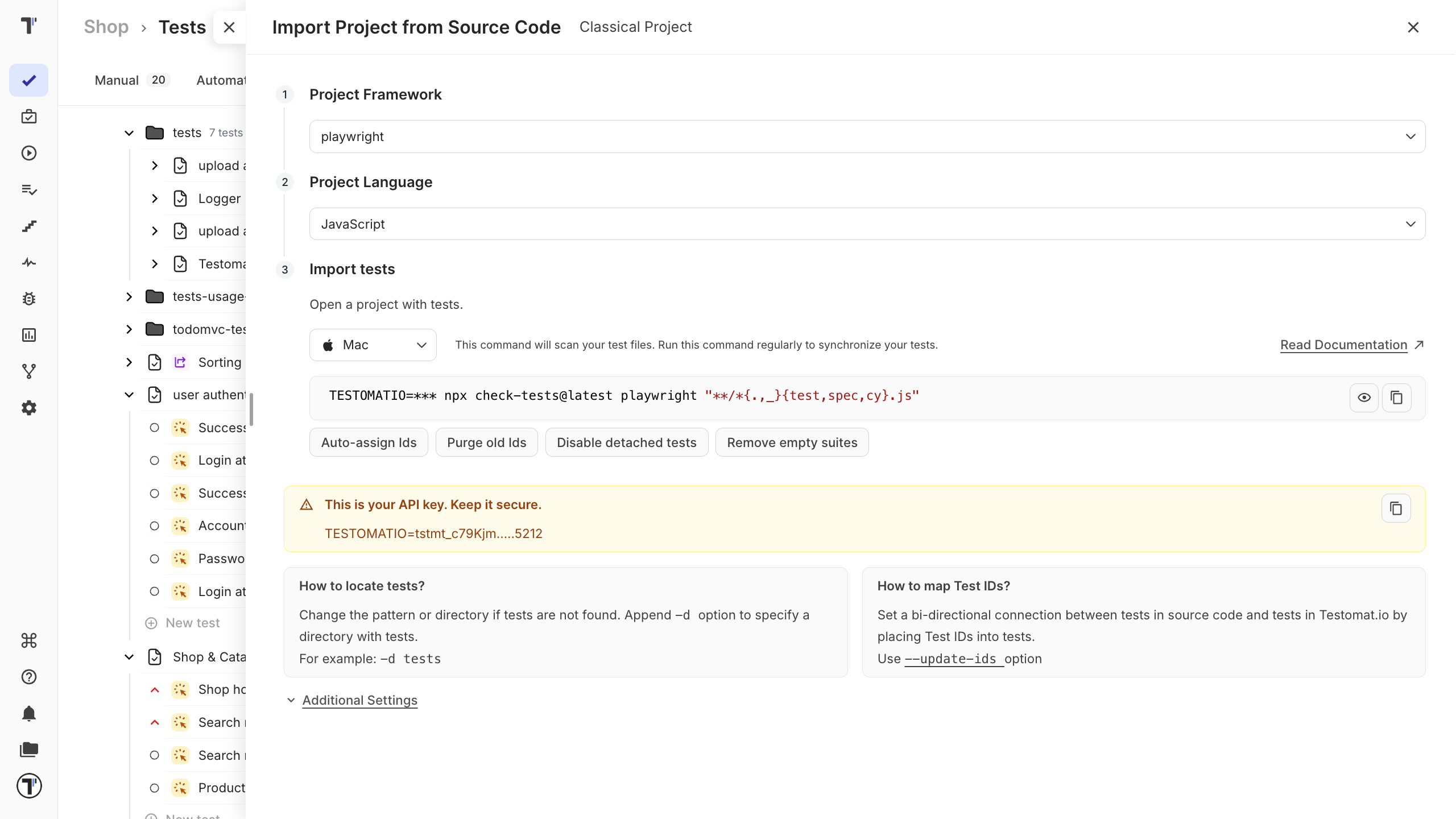Click the --update-ids option link

click(x=954, y=659)
